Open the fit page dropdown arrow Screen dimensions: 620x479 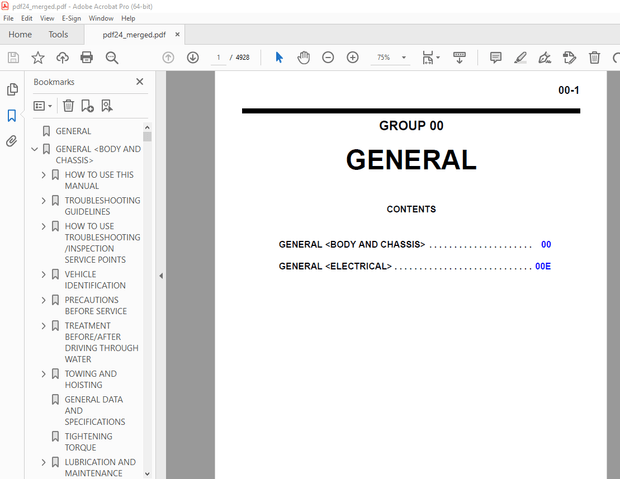pyautogui.click(x=438, y=58)
